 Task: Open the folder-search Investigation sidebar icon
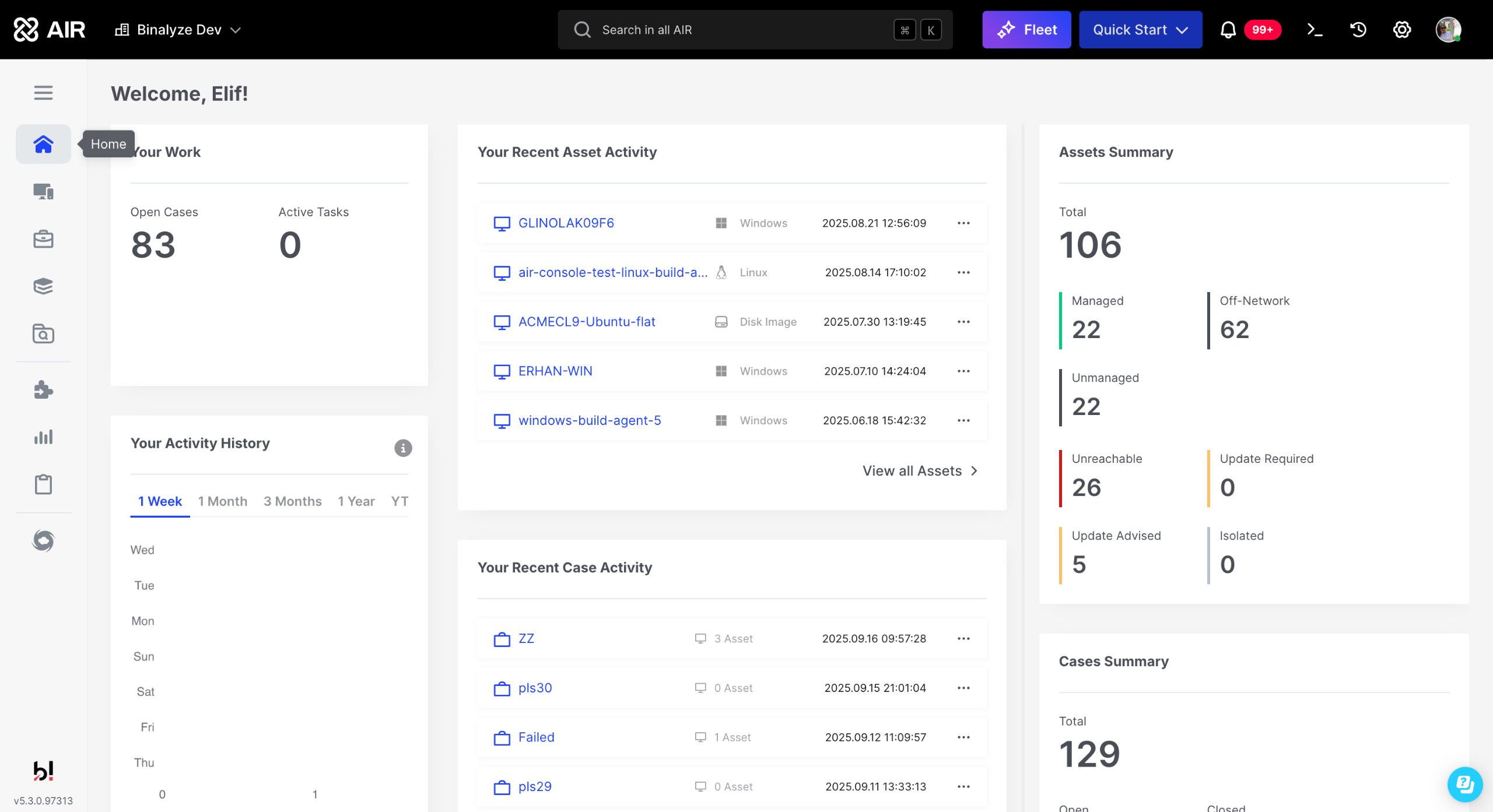click(x=43, y=334)
